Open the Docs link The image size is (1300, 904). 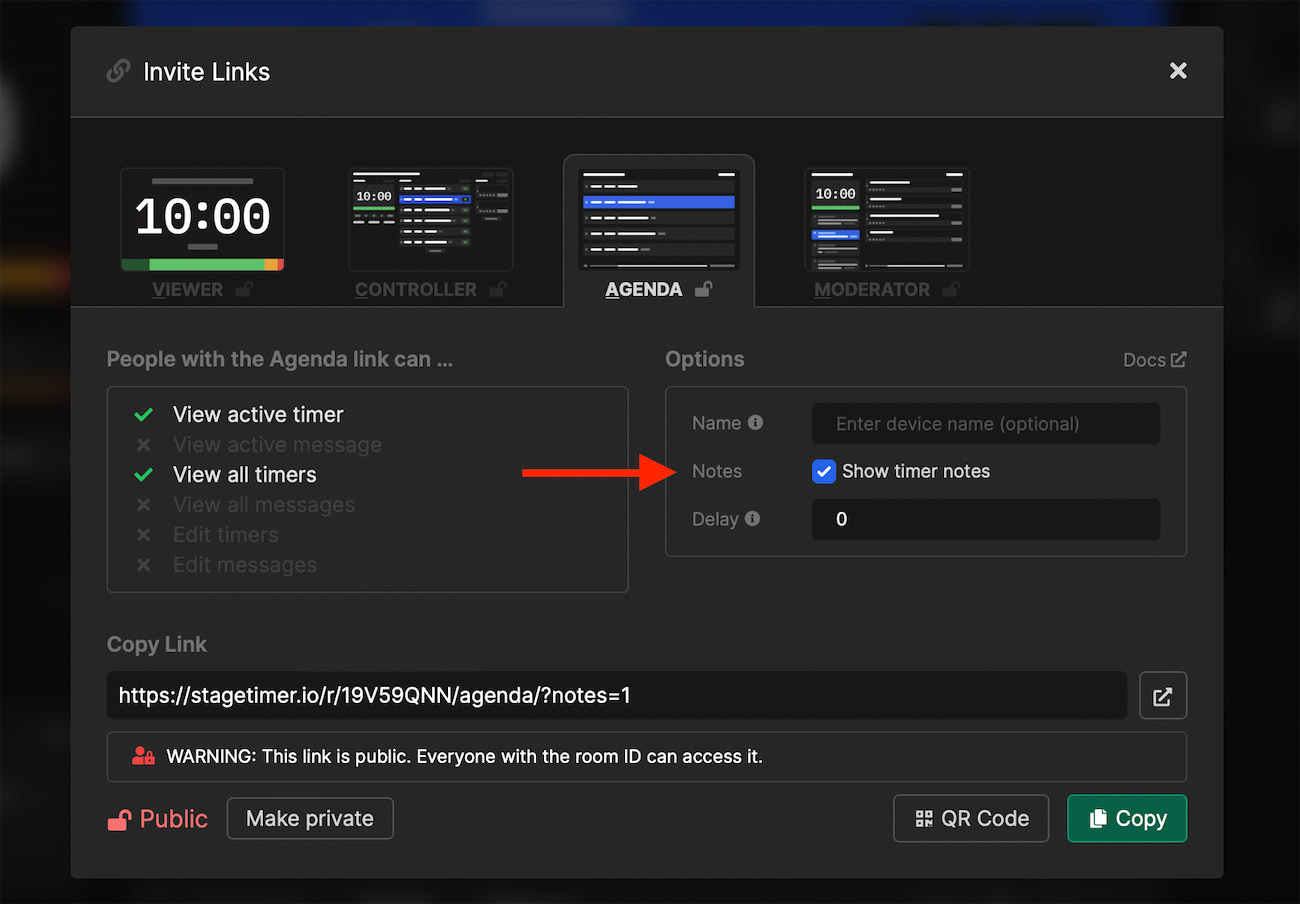point(1154,360)
